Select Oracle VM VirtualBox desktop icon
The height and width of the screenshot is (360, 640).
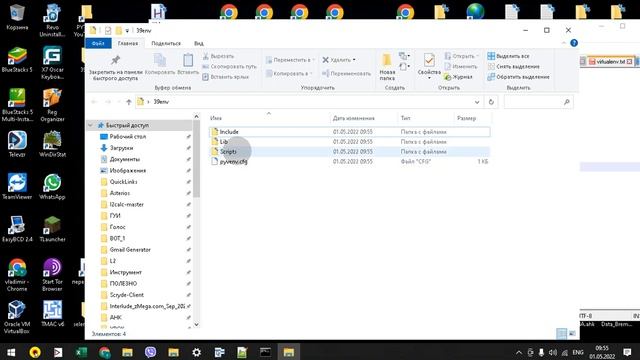click(x=17, y=317)
